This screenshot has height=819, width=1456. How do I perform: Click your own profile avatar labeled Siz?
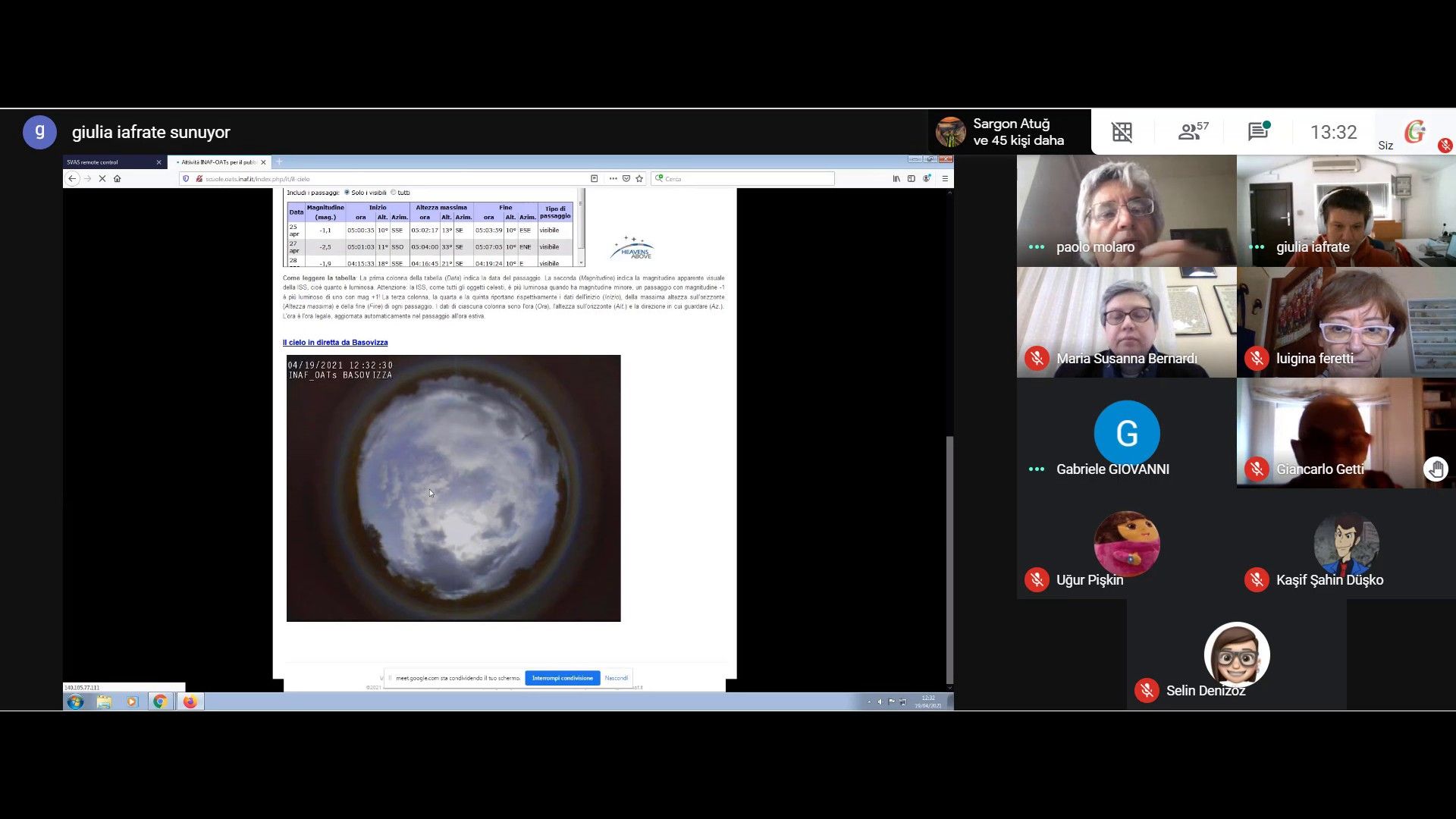(x=1415, y=132)
